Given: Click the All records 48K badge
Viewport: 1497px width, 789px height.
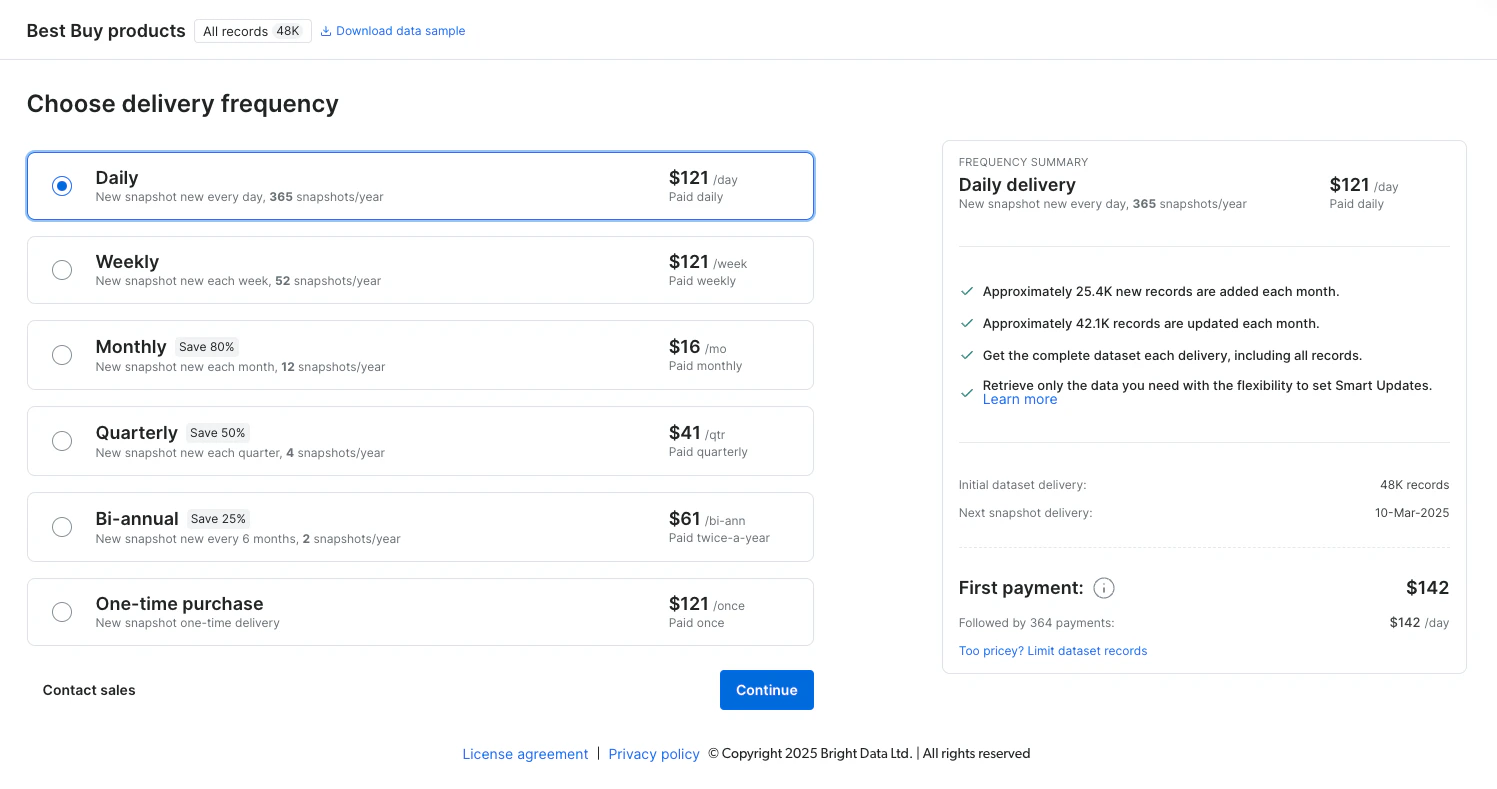Looking at the screenshot, I should pos(252,31).
